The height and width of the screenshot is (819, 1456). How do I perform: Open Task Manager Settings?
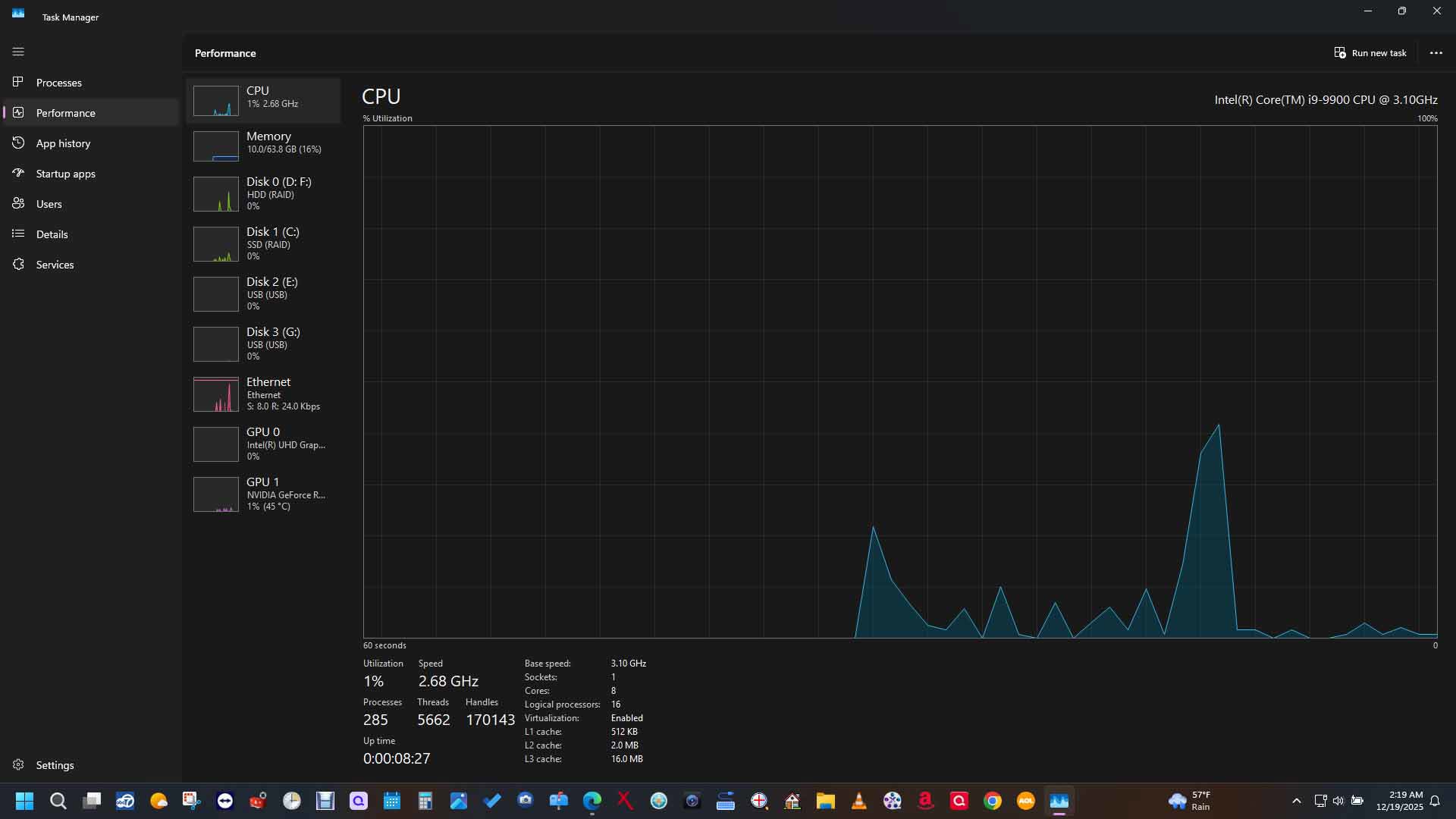click(54, 765)
